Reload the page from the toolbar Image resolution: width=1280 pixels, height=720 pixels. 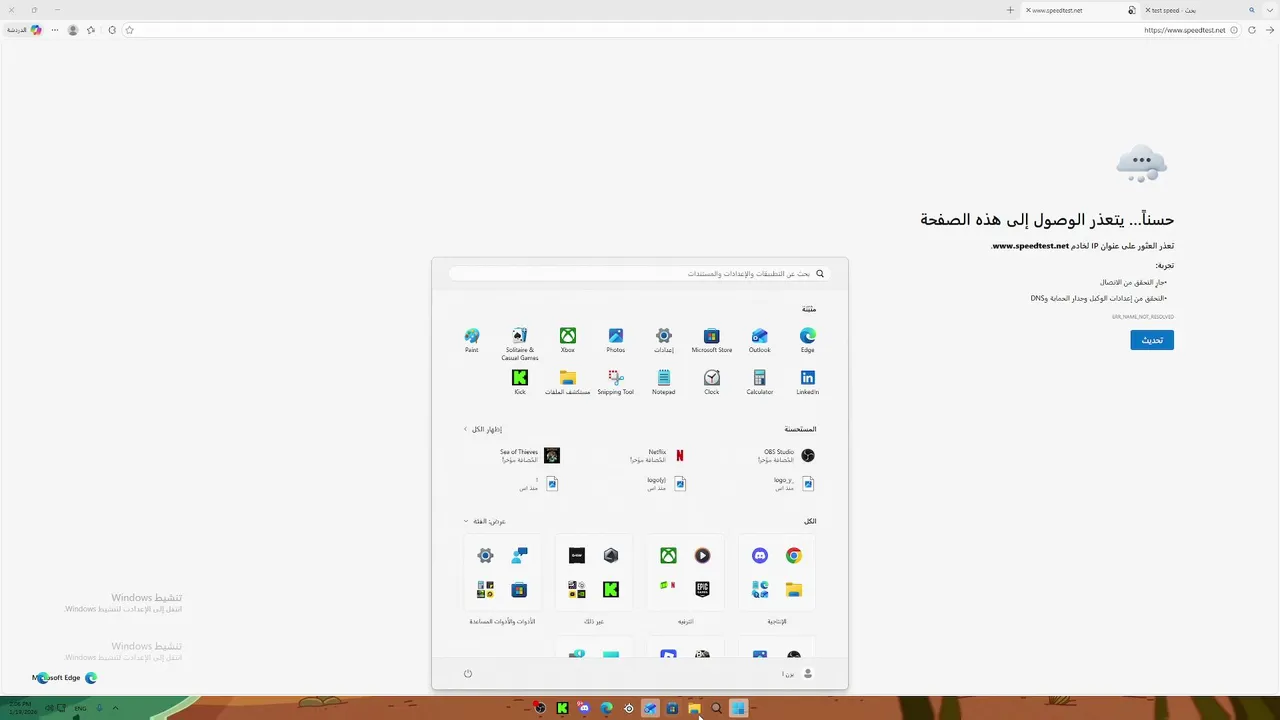click(x=1252, y=30)
